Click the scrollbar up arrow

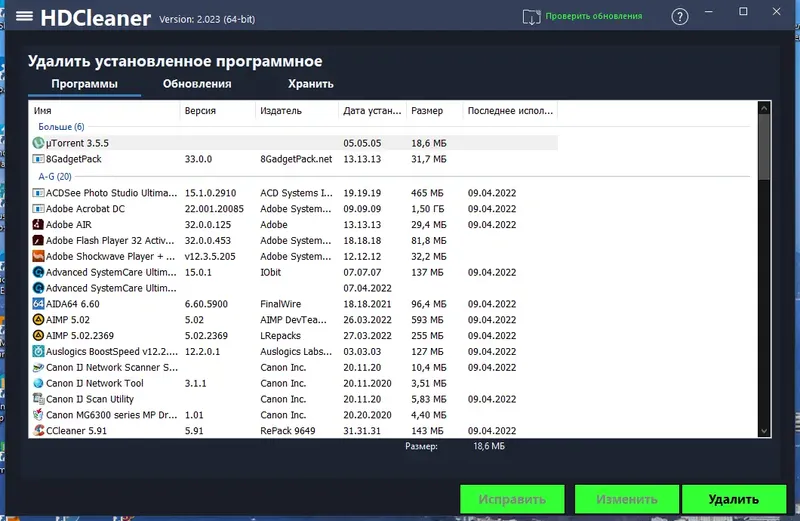click(764, 108)
